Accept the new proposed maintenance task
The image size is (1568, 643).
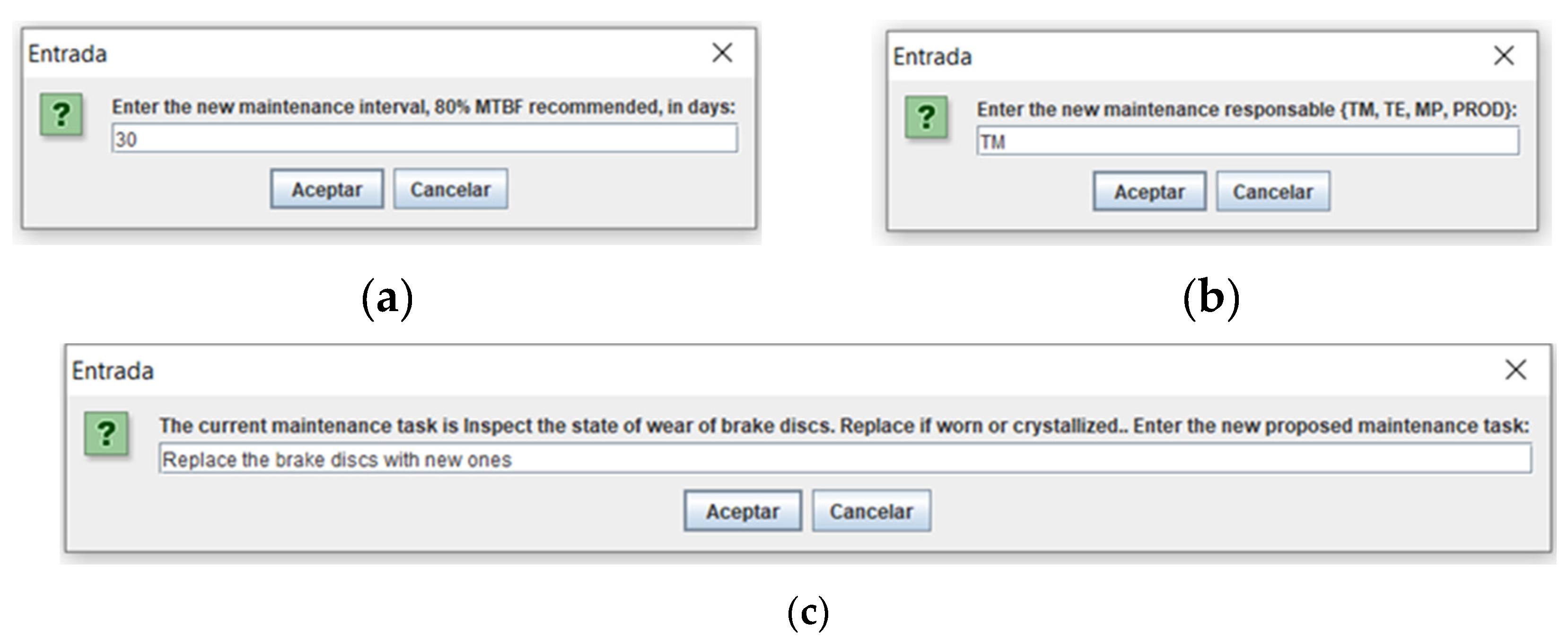pyautogui.click(x=742, y=511)
